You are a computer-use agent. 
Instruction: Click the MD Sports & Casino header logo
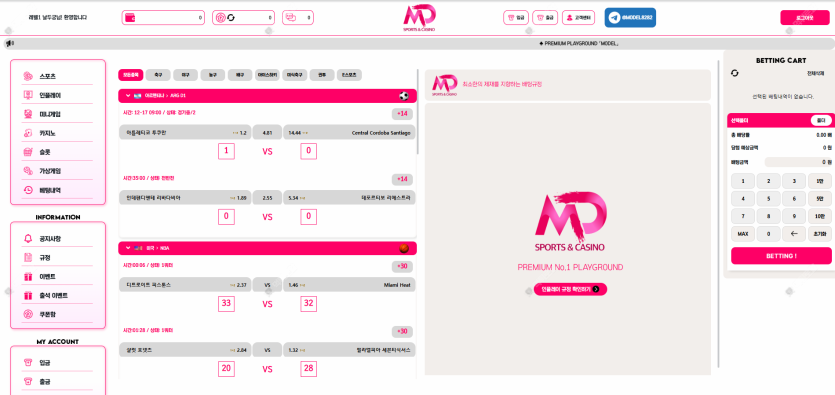click(419, 18)
